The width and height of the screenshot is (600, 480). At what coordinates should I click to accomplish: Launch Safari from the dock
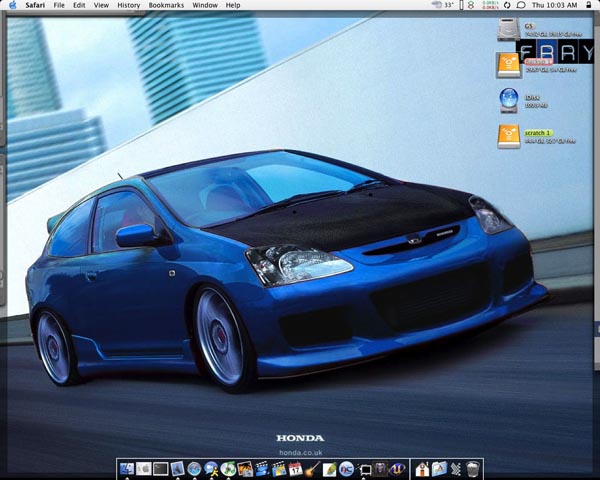coord(194,468)
